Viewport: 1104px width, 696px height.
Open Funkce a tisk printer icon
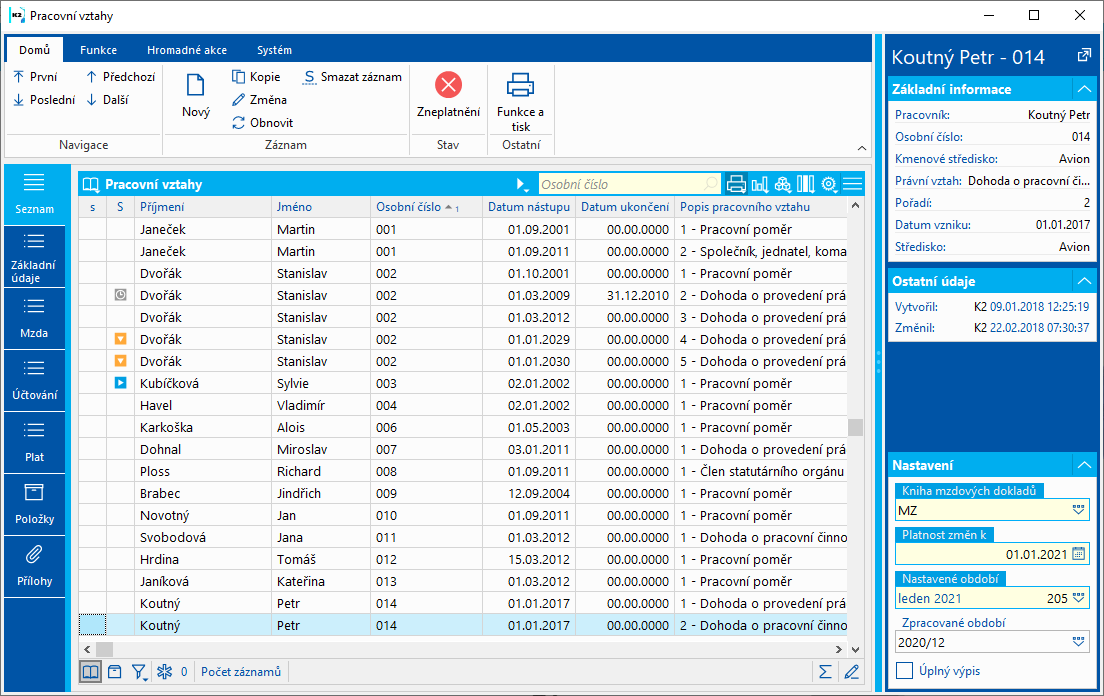pos(520,86)
